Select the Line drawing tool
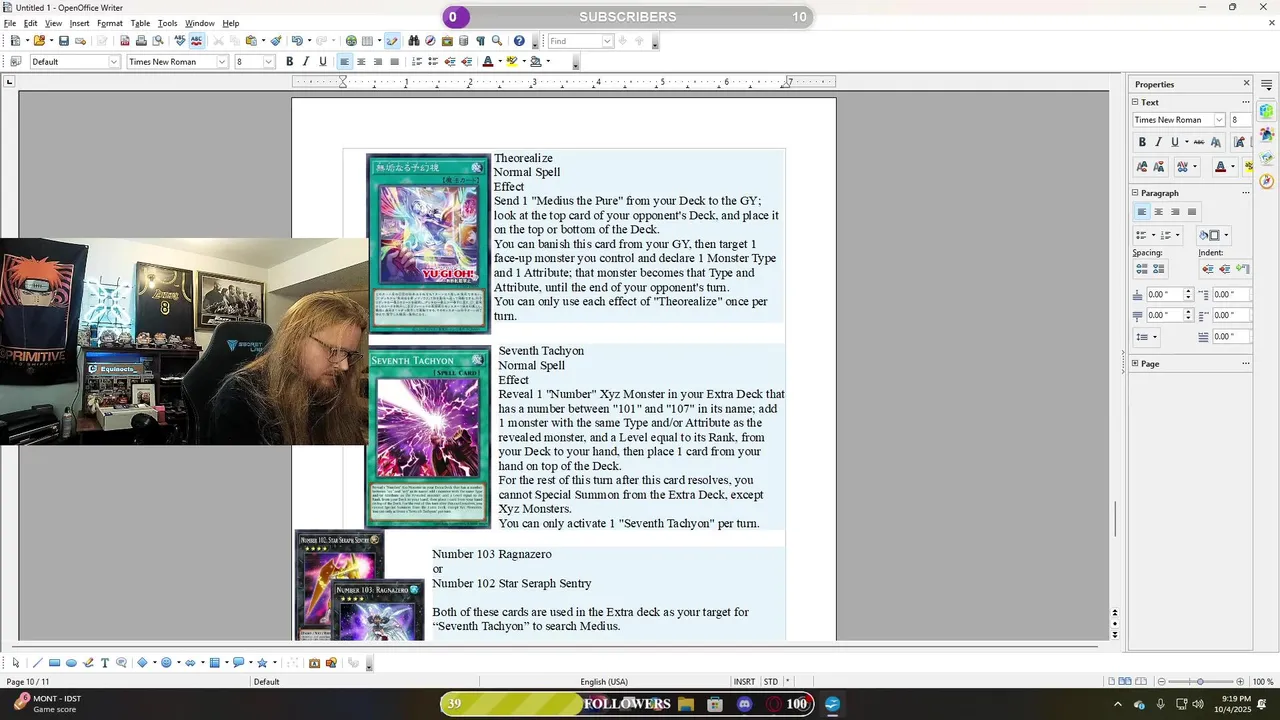Viewport: 1280px width, 720px height. coord(38,663)
